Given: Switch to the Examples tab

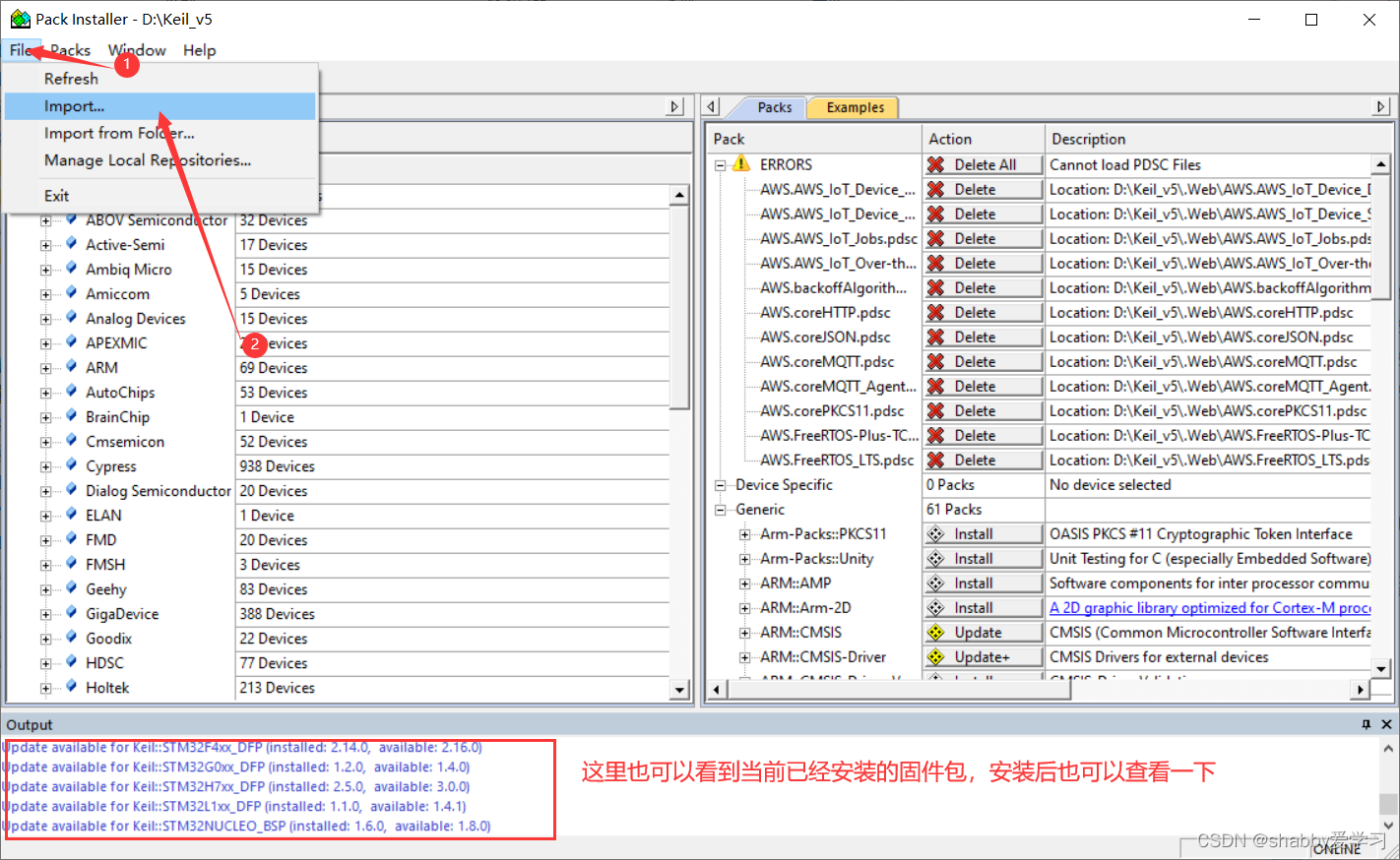Looking at the screenshot, I should (855, 107).
